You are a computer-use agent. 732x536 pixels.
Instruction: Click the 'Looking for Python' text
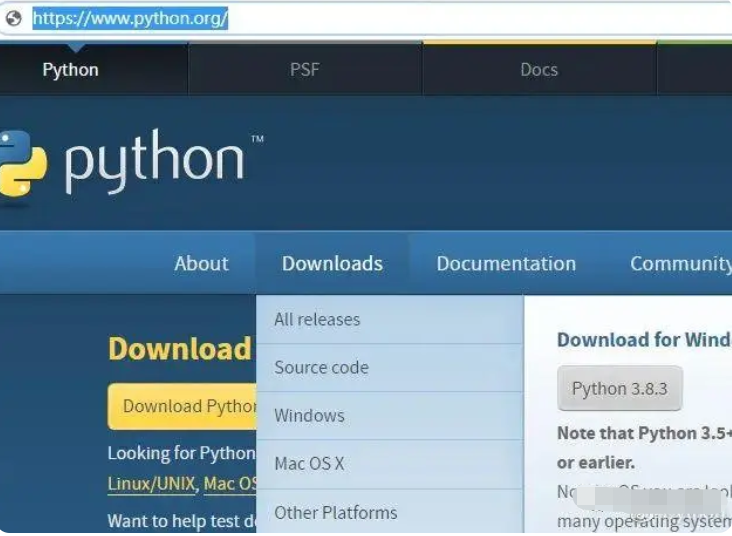(182, 453)
